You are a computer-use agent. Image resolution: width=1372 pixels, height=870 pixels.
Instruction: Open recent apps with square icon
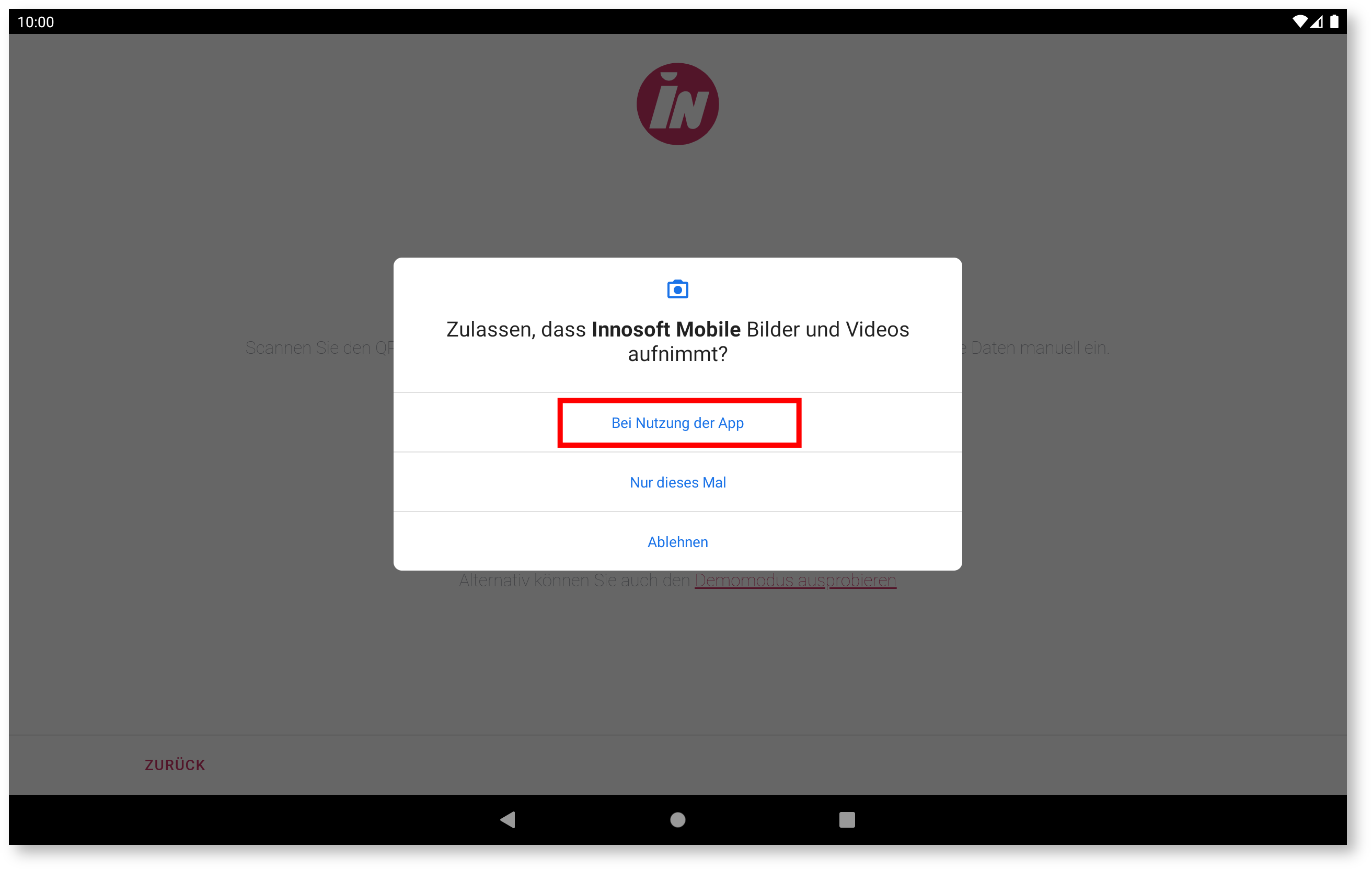[x=847, y=819]
